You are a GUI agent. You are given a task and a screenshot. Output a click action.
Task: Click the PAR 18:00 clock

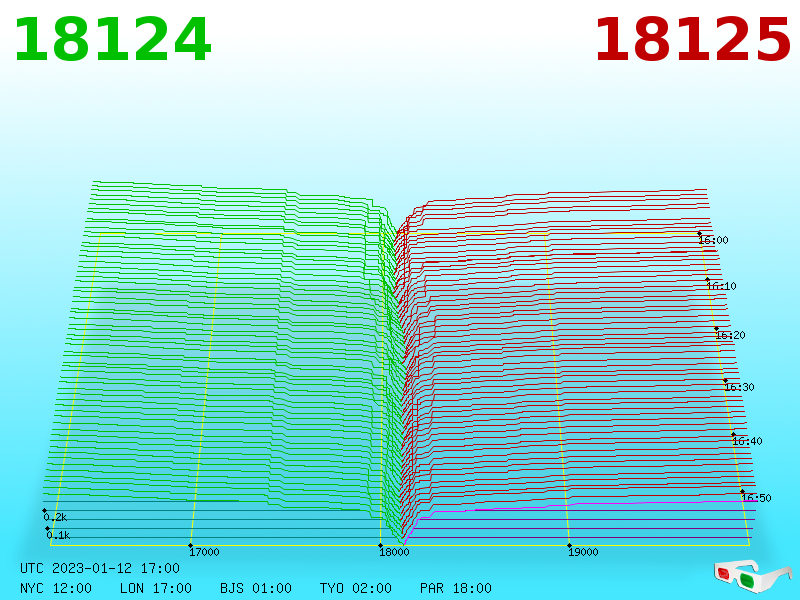(x=456, y=588)
